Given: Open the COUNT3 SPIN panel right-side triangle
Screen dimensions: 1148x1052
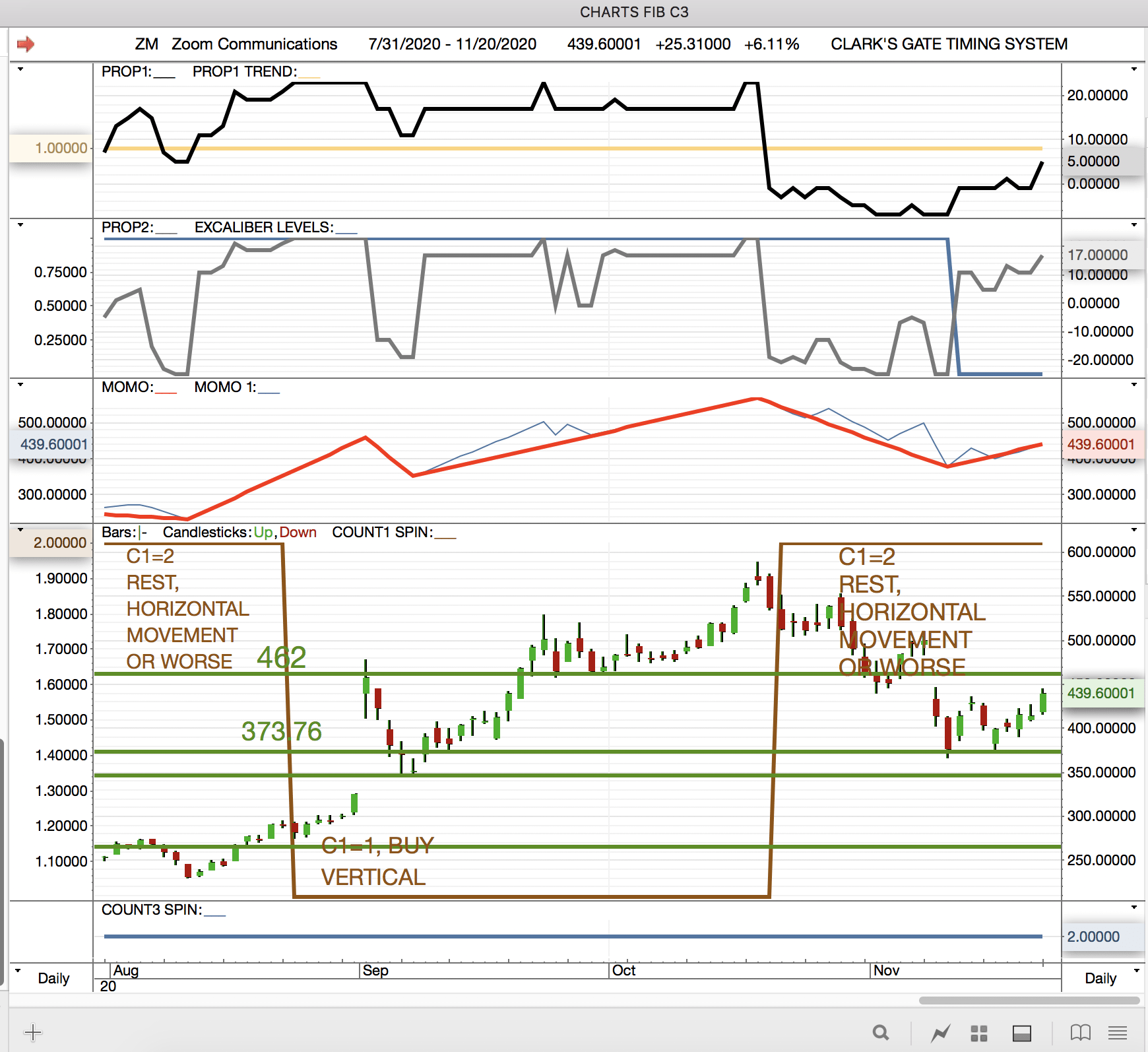Looking at the screenshot, I should (x=1134, y=907).
